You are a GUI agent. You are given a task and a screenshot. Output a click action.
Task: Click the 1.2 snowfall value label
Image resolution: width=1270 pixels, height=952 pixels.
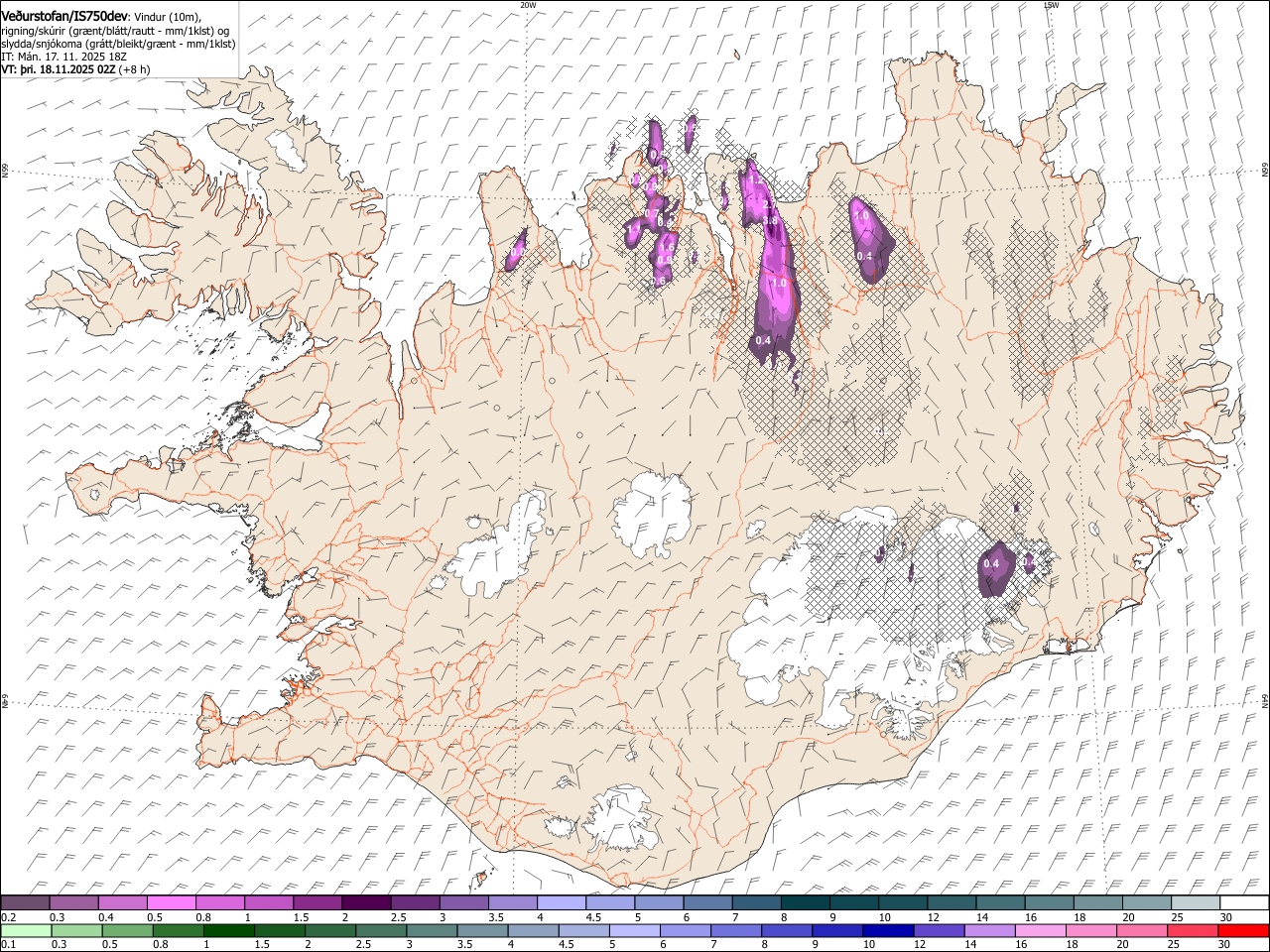point(756,179)
